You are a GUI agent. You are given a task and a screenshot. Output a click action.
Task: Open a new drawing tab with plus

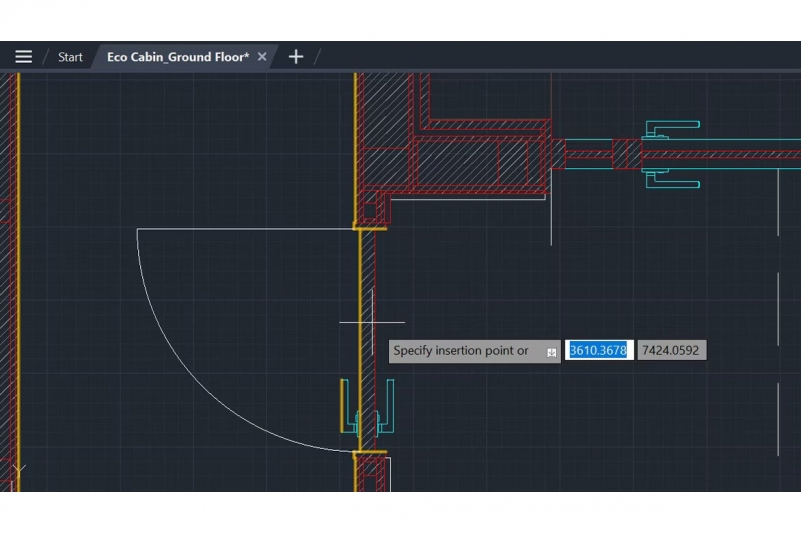pos(296,57)
